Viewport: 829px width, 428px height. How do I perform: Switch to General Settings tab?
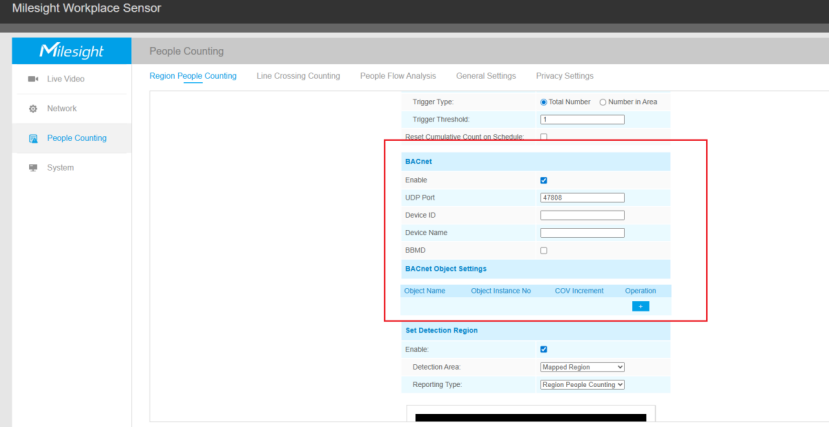(486, 76)
